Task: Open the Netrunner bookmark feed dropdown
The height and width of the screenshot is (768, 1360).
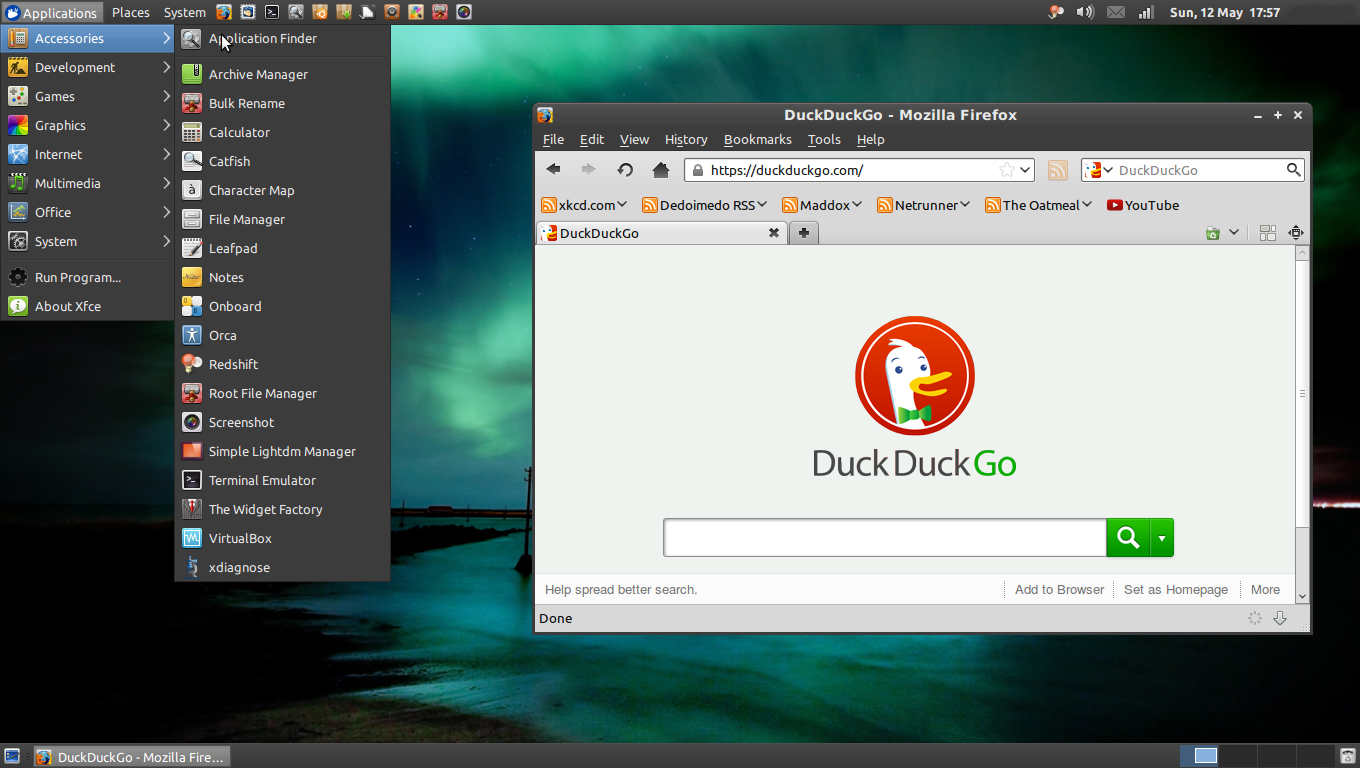Action: coord(924,205)
